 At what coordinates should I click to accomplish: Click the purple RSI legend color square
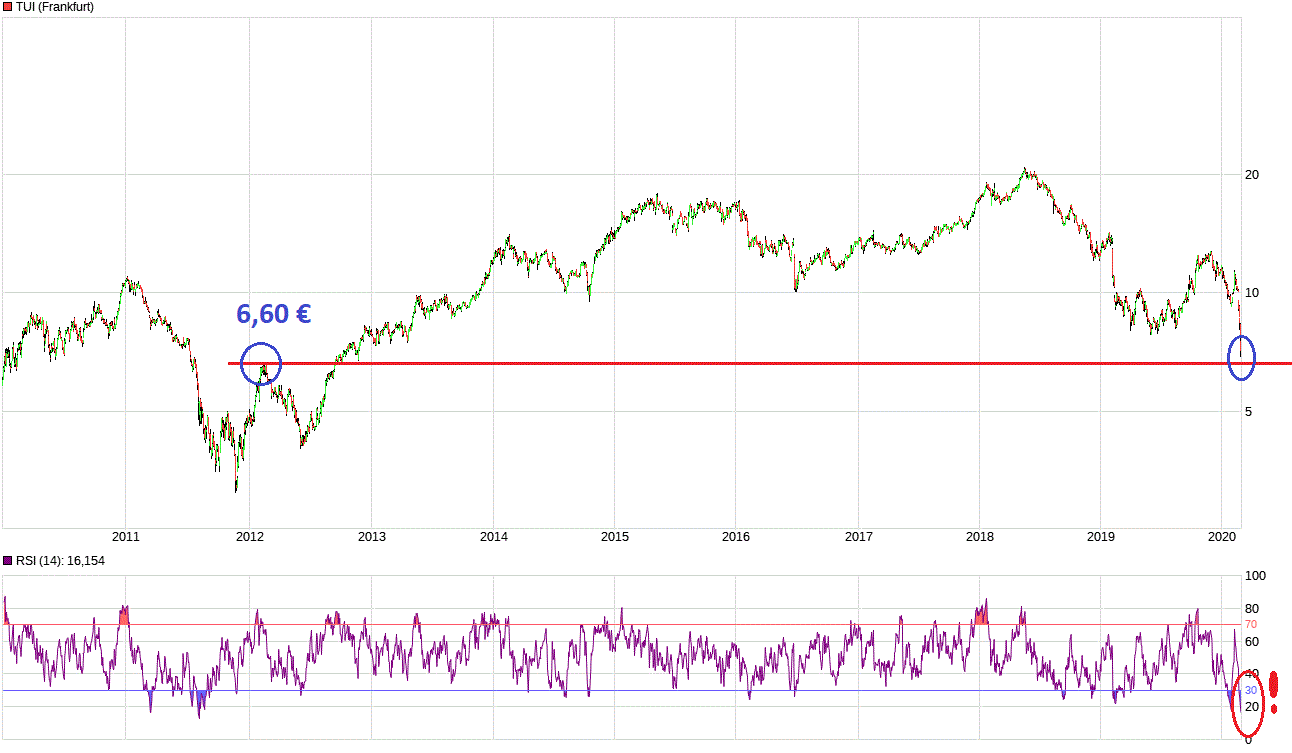pyautogui.click(x=7, y=561)
